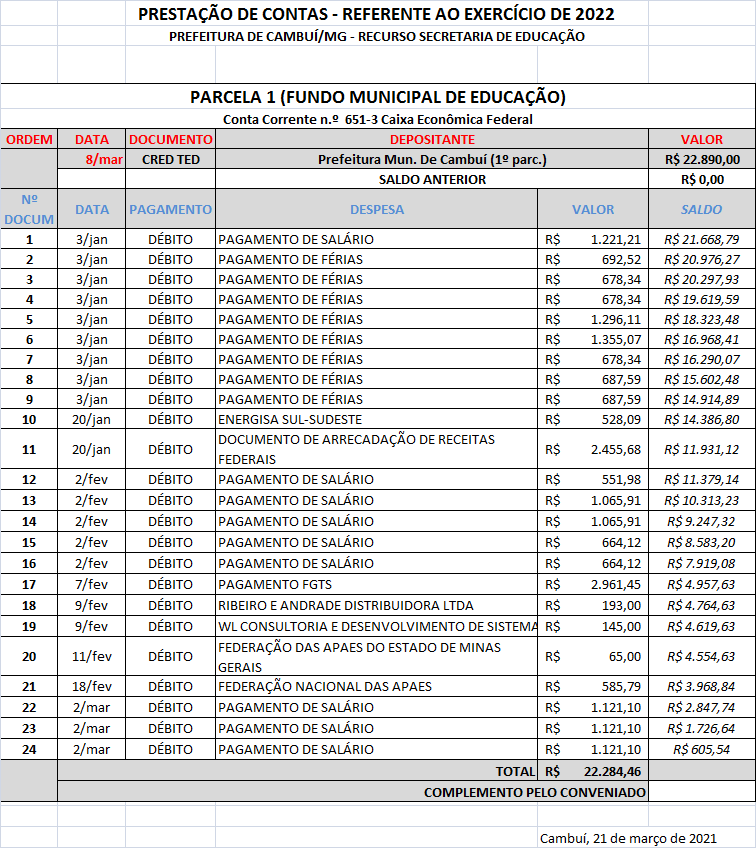
Task: Click balance 'R$ 20.297,93'
Action: click(x=702, y=279)
